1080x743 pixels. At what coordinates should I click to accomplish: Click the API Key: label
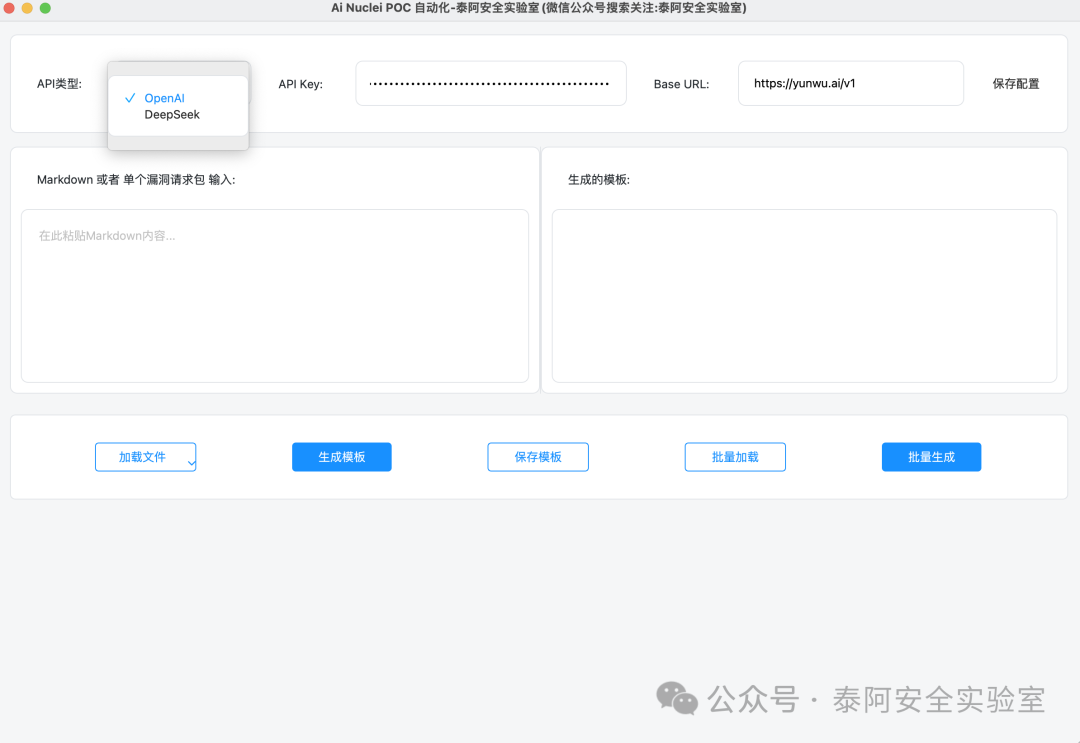point(300,84)
